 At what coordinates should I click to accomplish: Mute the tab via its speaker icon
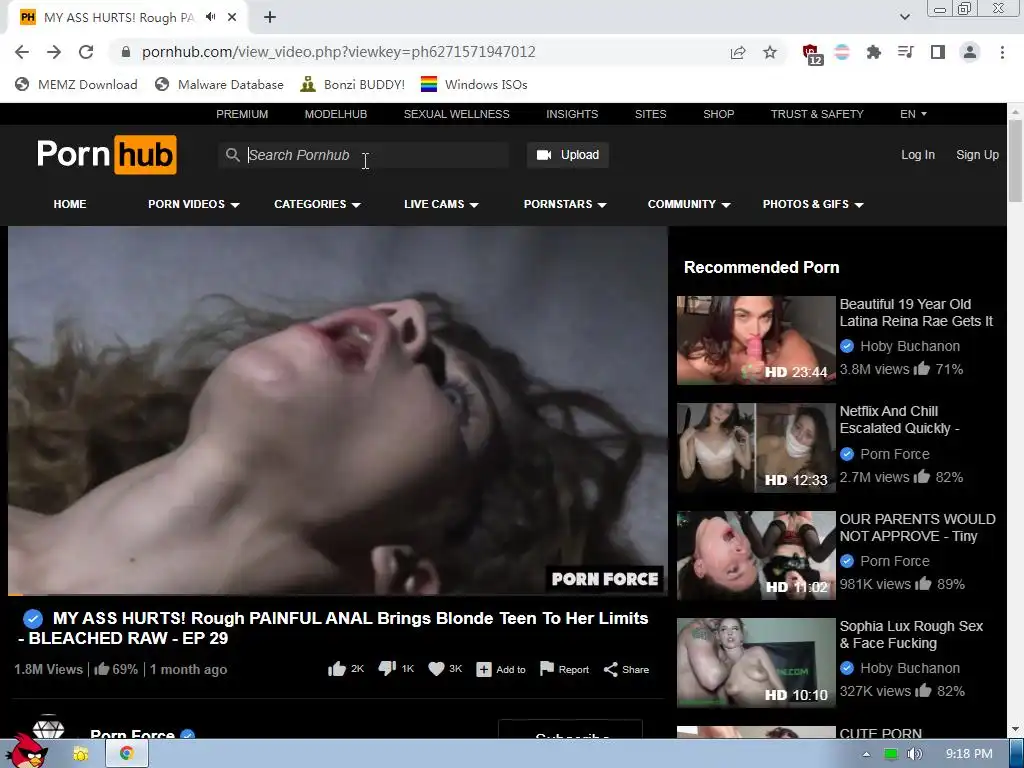point(210,17)
